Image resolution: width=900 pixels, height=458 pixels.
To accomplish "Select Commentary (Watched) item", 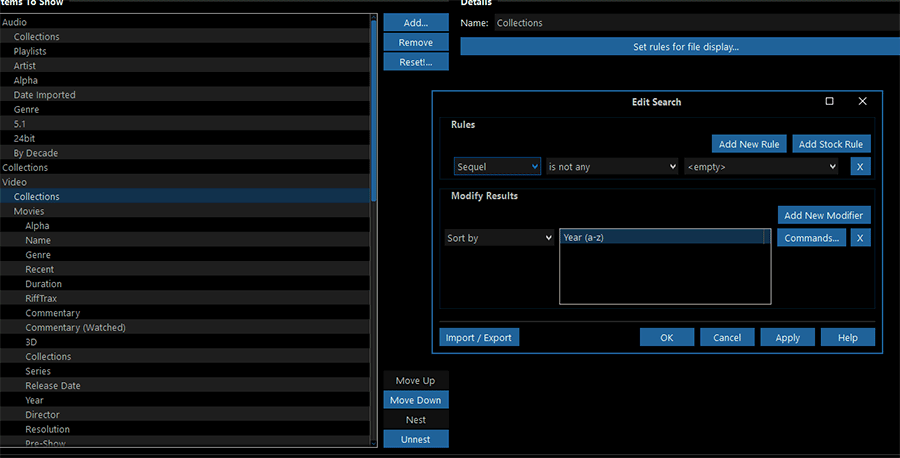I will click(x=185, y=327).
